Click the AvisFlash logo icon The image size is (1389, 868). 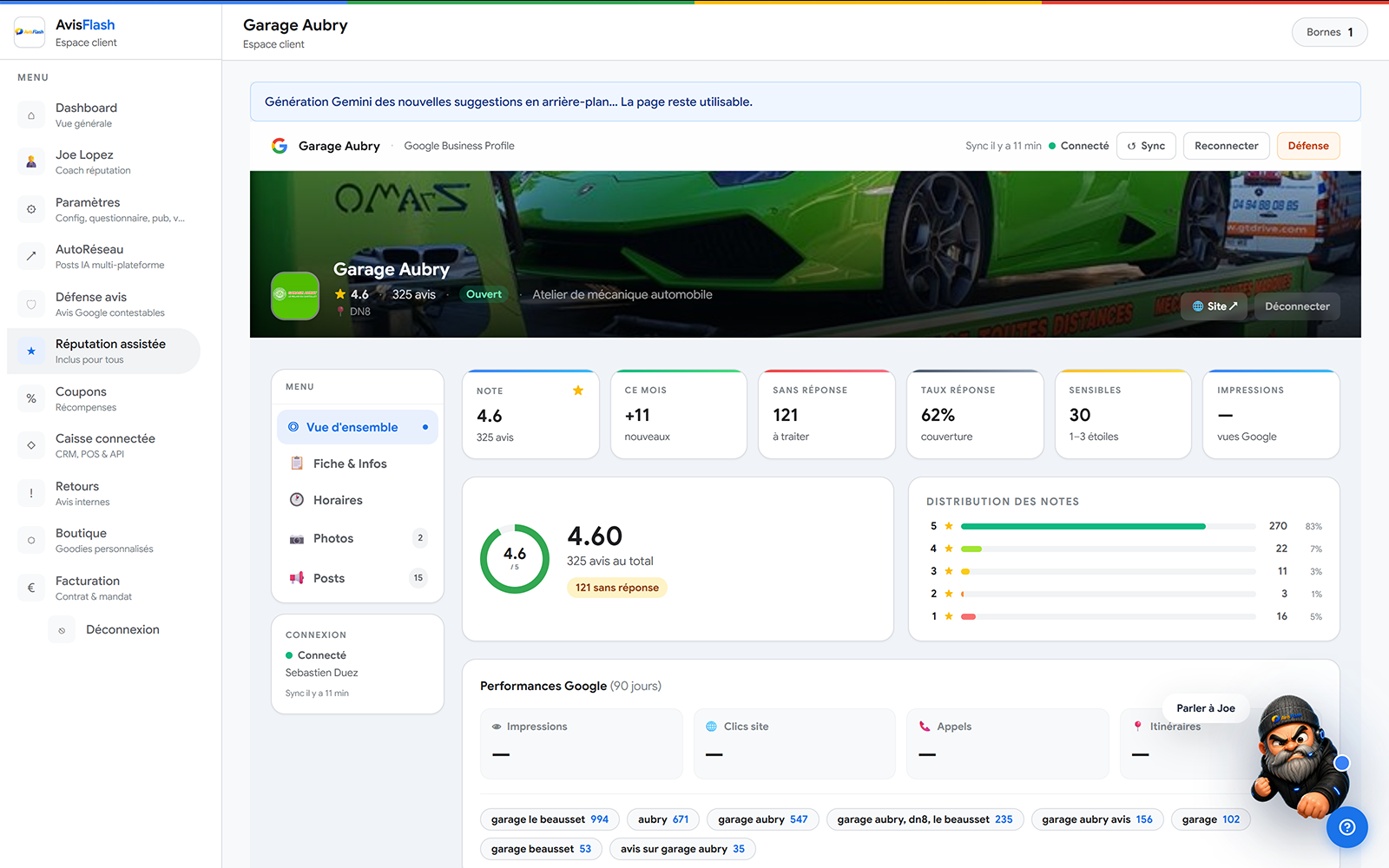coord(30,32)
